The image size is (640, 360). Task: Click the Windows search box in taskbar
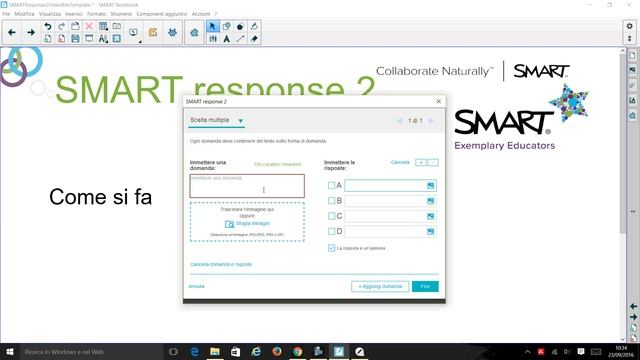[x=91, y=352]
